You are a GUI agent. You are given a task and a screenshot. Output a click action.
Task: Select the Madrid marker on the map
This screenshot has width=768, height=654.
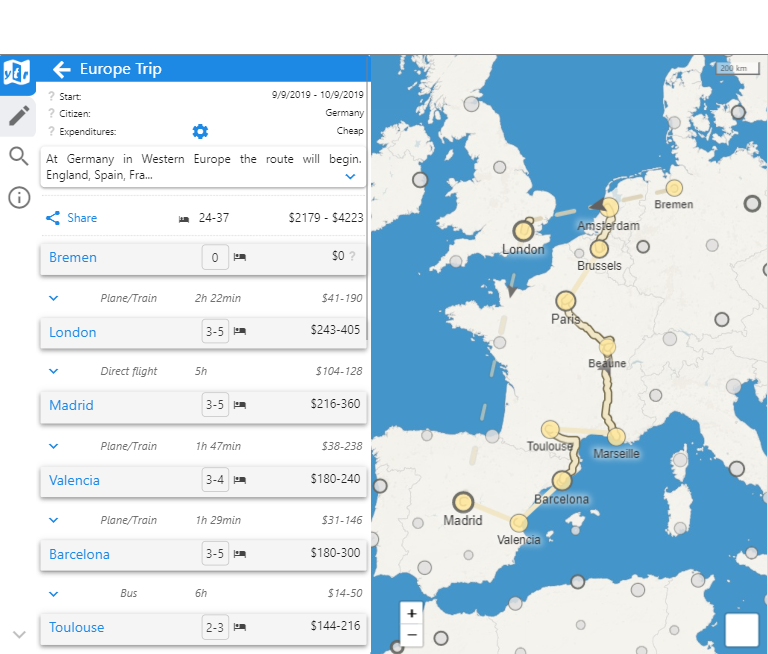point(463,502)
